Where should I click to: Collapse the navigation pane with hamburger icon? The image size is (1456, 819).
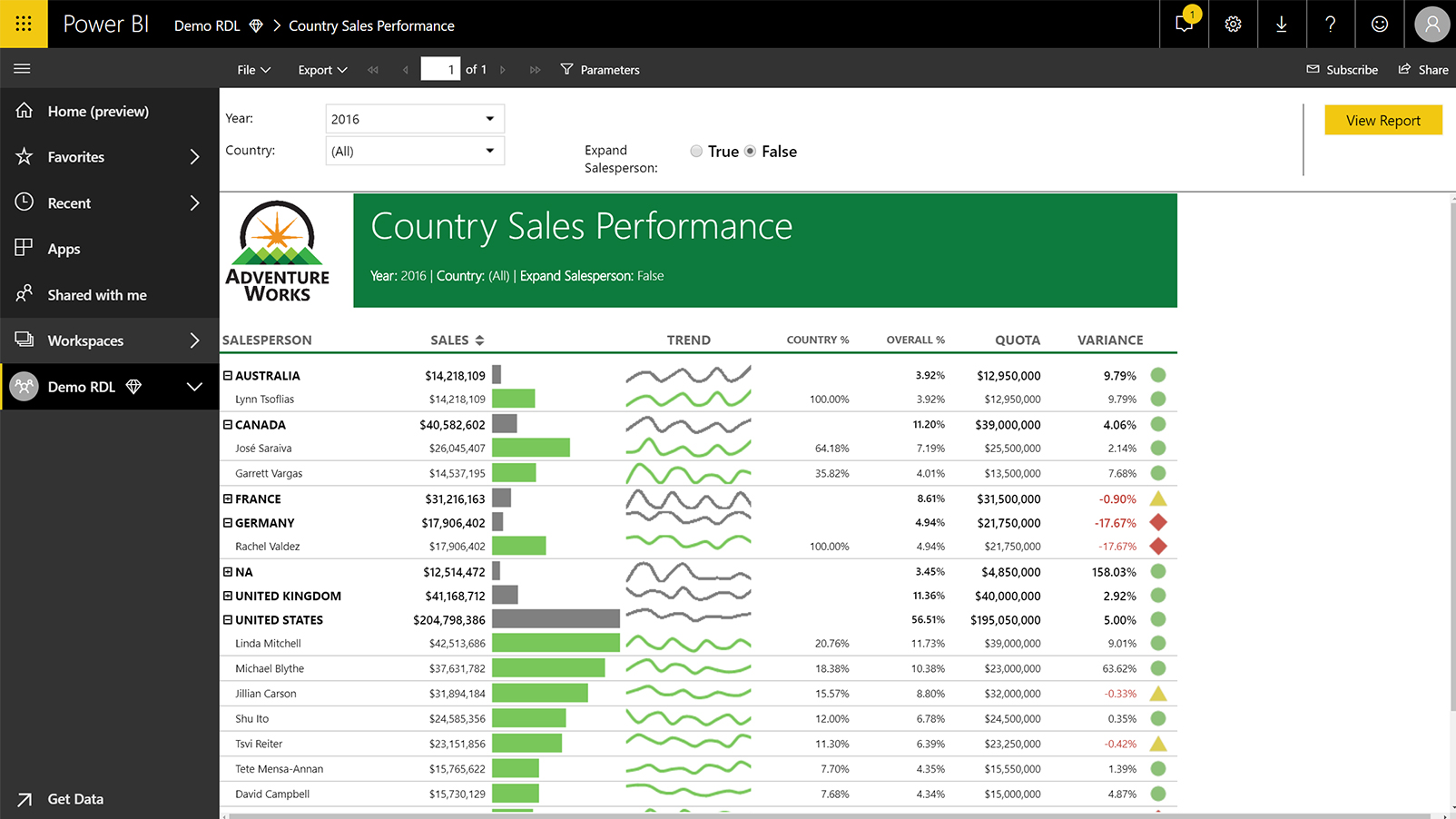pyautogui.click(x=22, y=68)
